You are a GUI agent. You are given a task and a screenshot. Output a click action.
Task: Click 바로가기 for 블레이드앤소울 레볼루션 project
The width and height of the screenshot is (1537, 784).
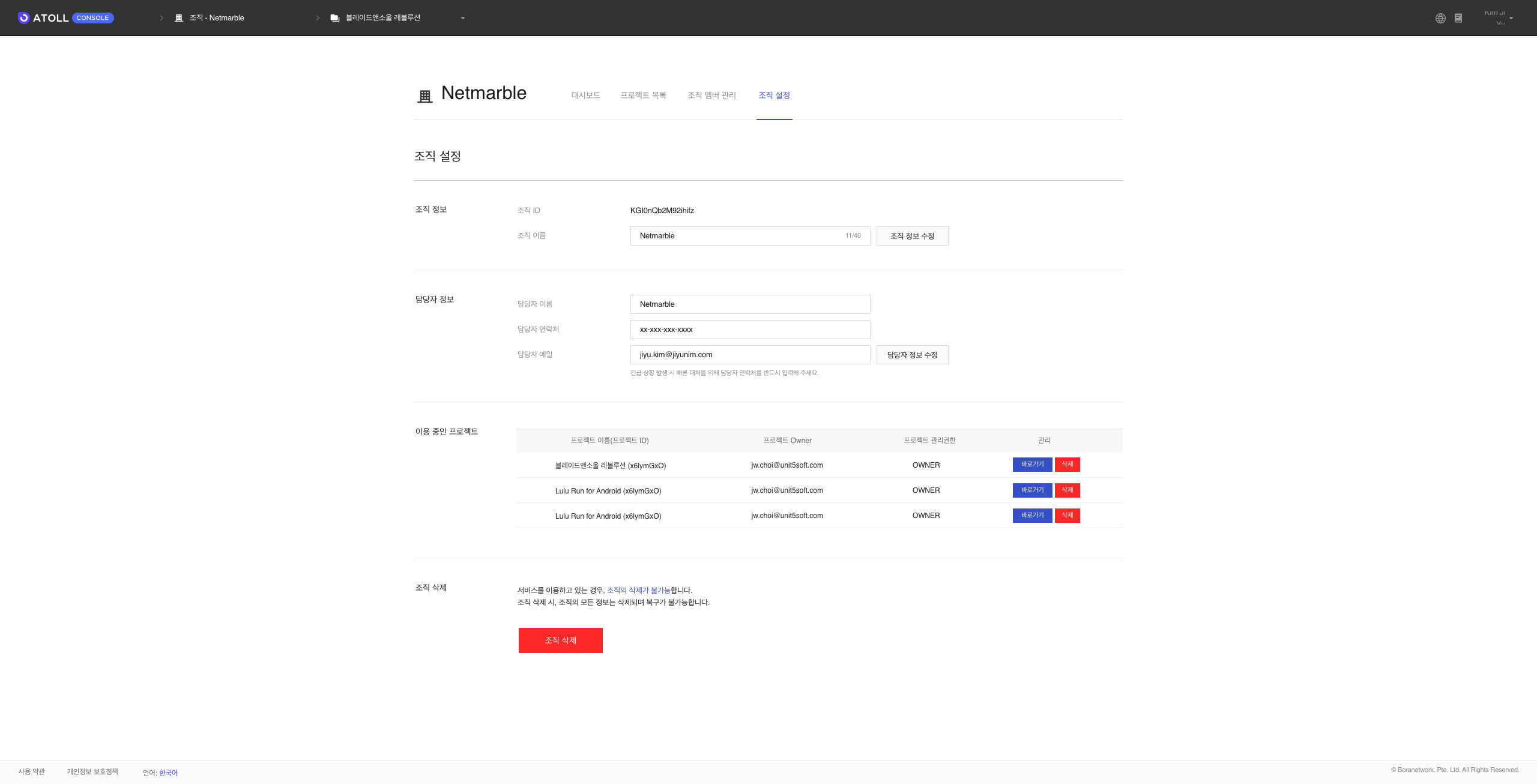click(x=1032, y=465)
